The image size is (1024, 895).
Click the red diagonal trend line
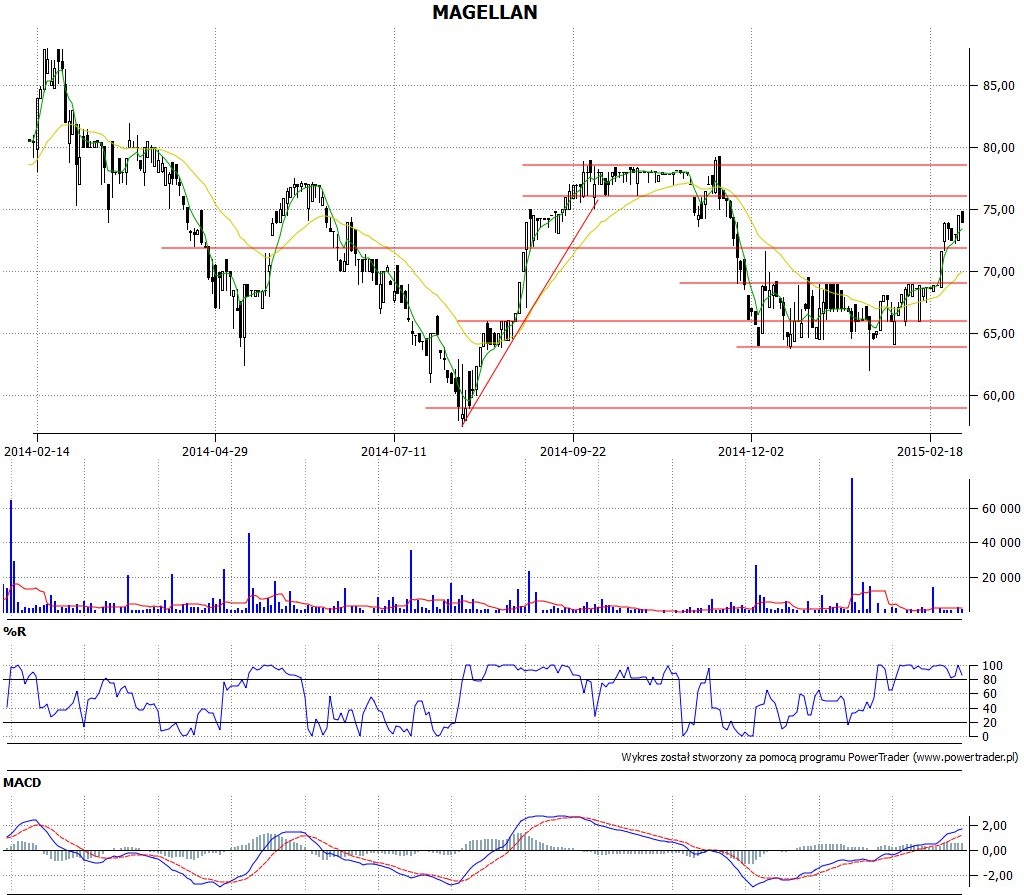[x=529, y=314]
